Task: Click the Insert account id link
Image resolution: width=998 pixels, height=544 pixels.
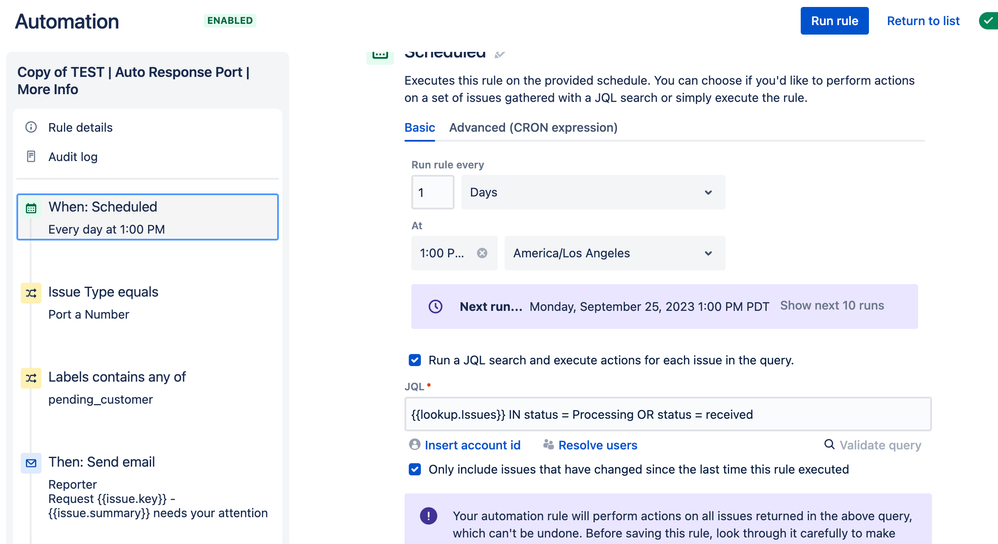Action: 472,445
